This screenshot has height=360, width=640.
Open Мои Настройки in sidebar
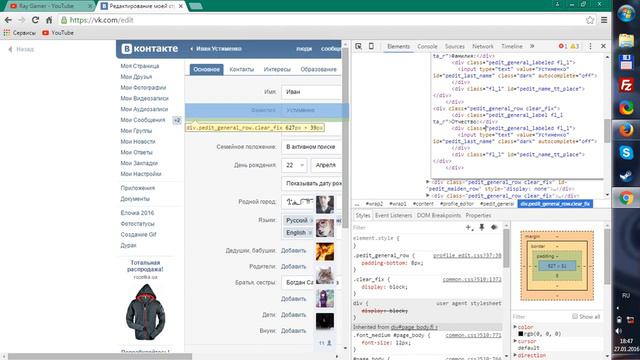[x=141, y=174]
